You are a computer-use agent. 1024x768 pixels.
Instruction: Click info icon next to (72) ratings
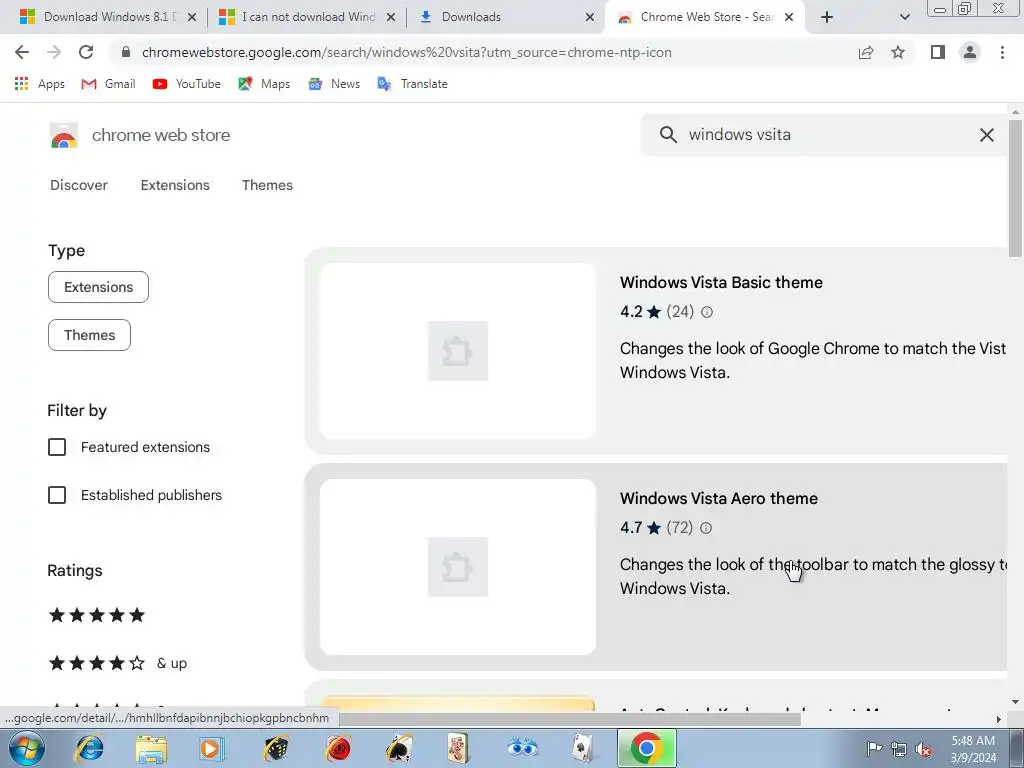[x=706, y=528]
